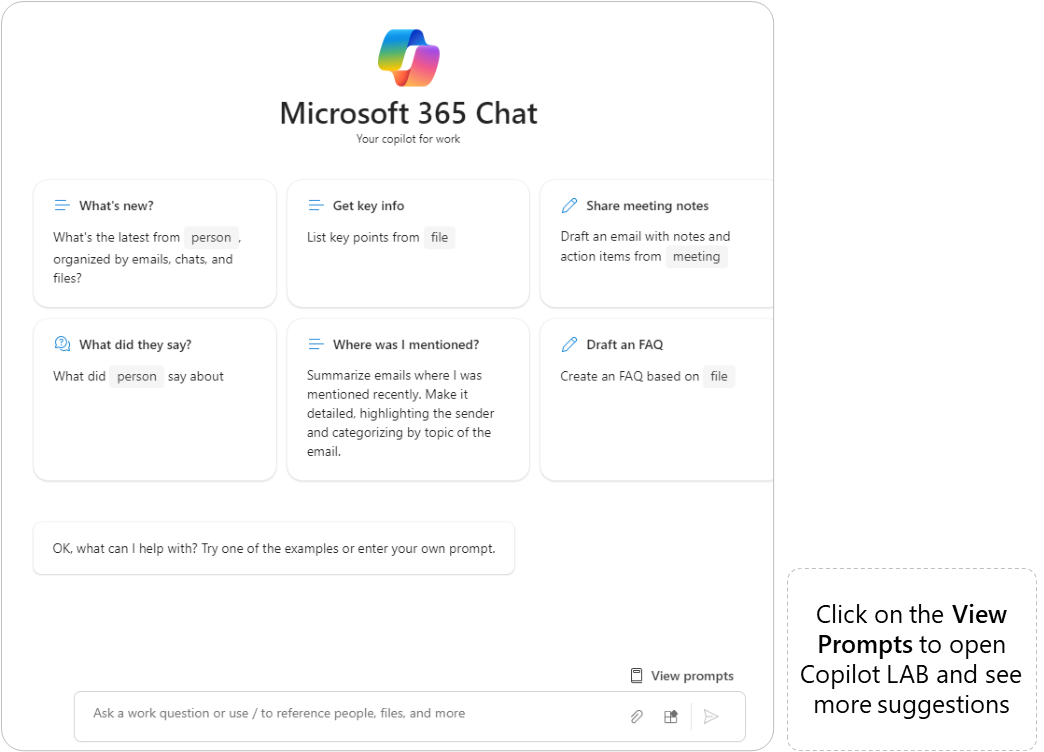Click the meeting placeholder chip
1044x752 pixels.
[x=696, y=257]
